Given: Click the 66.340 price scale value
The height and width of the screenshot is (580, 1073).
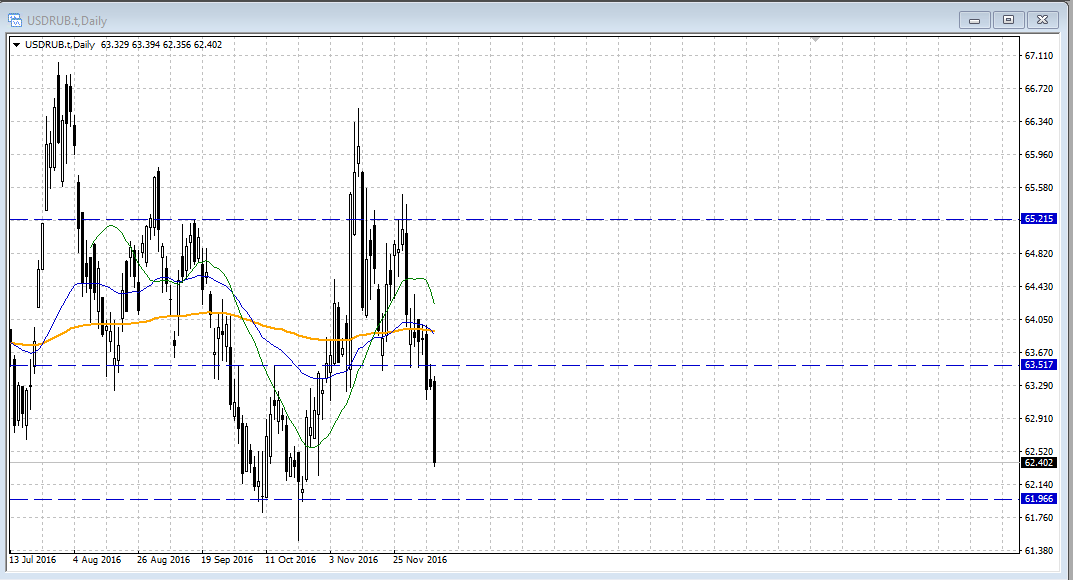Looking at the screenshot, I should coord(1039,122).
